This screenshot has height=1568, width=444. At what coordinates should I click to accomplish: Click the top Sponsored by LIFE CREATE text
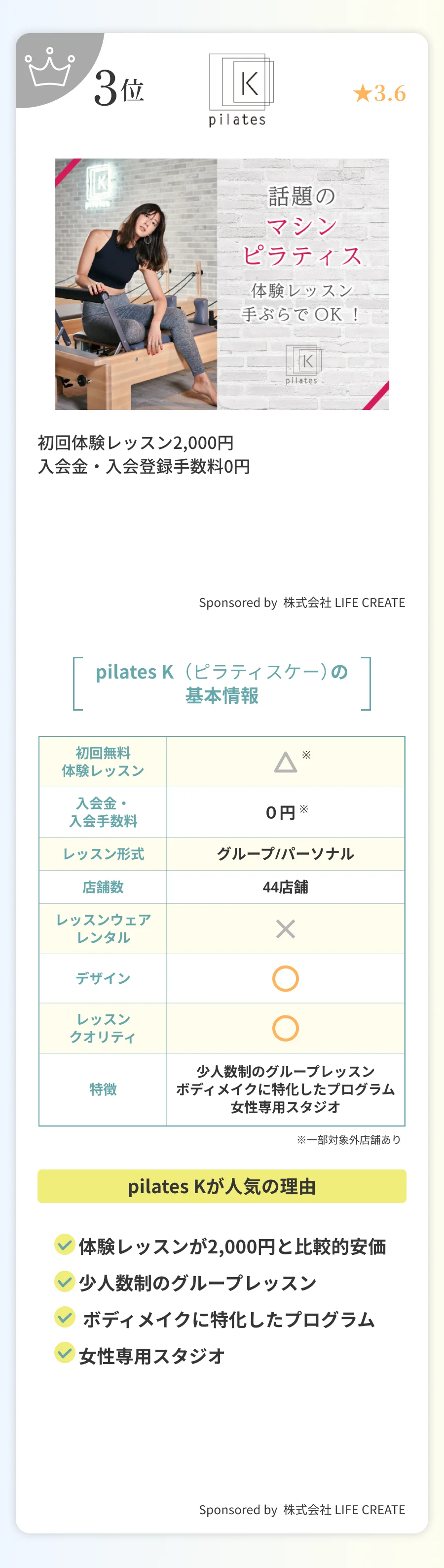(302, 603)
